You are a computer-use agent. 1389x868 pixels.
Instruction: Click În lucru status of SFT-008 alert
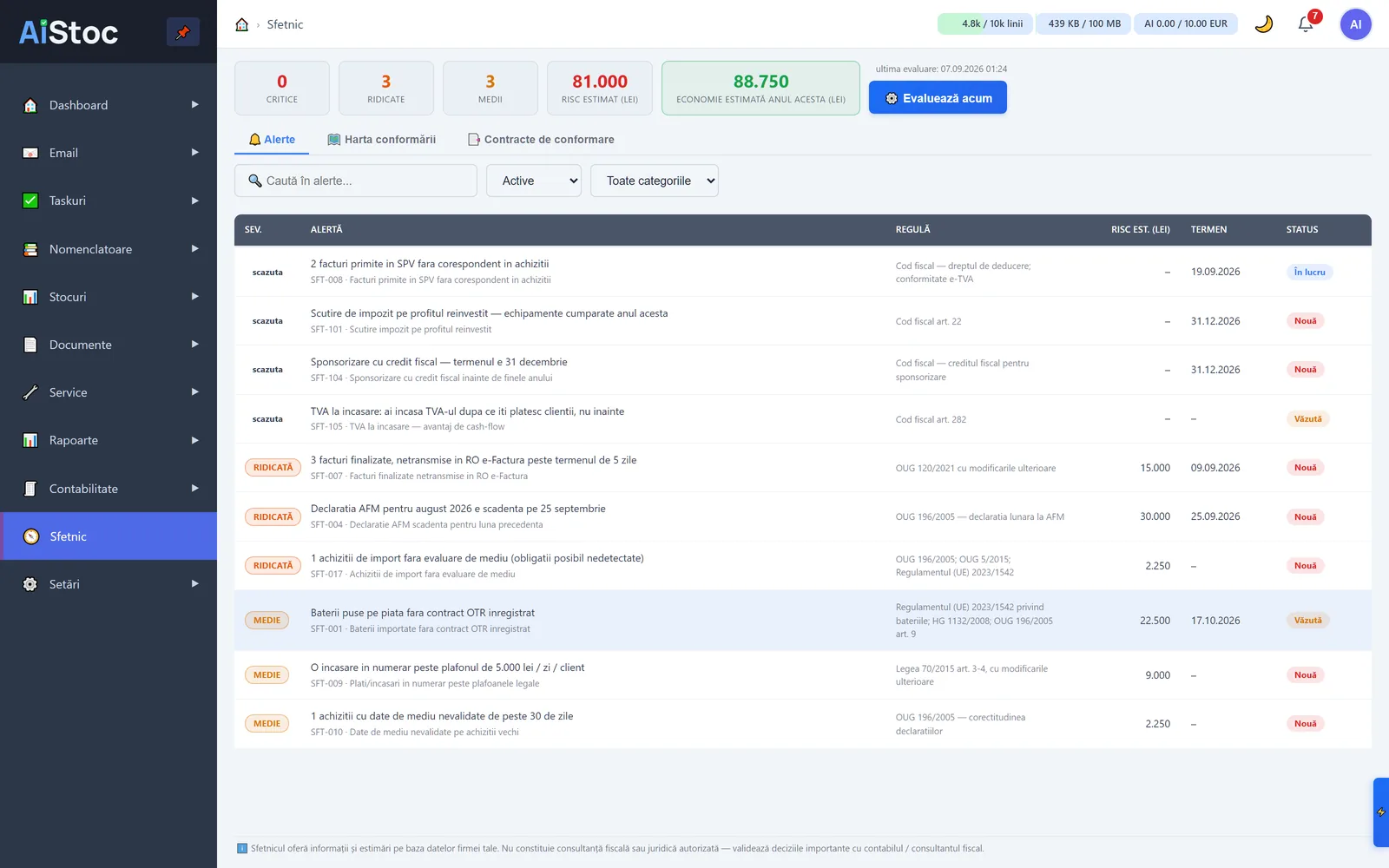pyautogui.click(x=1309, y=272)
